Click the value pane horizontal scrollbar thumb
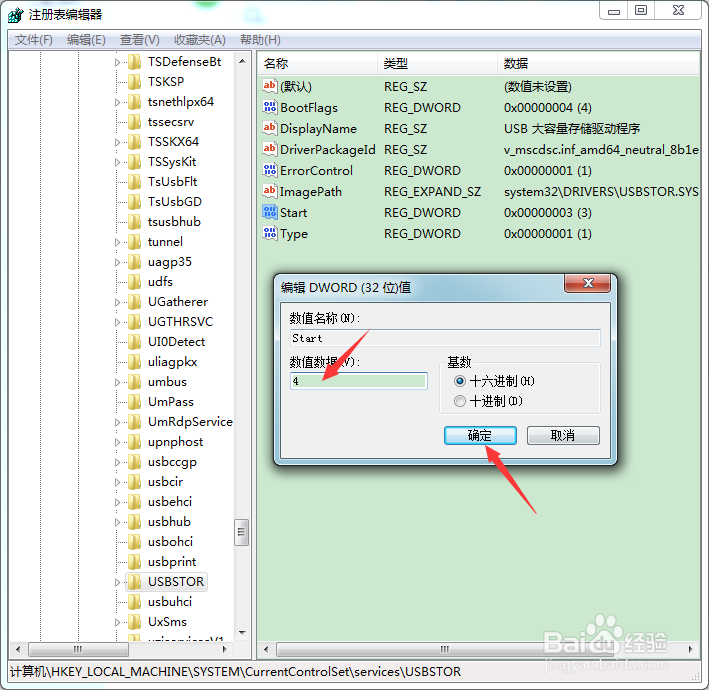709x690 pixels. (x=444, y=649)
